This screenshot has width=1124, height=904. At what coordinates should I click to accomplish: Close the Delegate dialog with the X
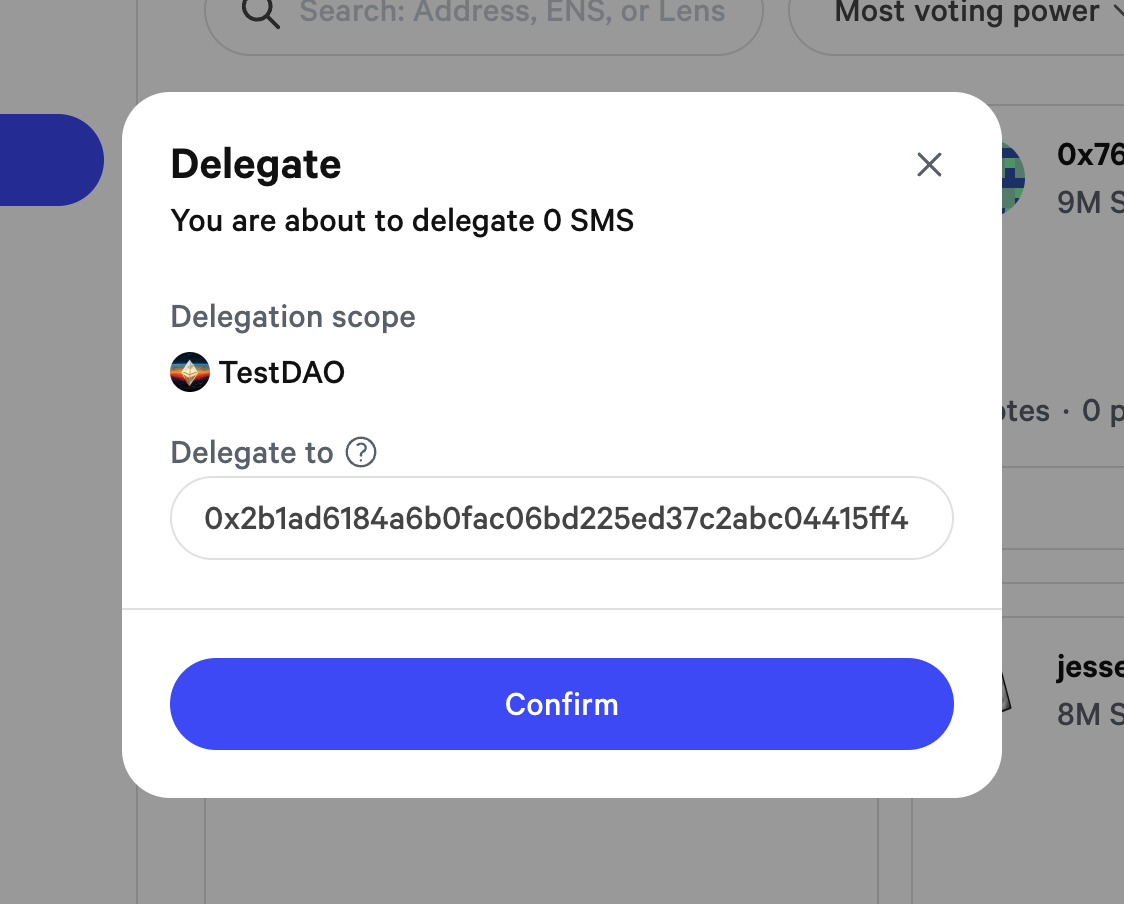point(930,165)
